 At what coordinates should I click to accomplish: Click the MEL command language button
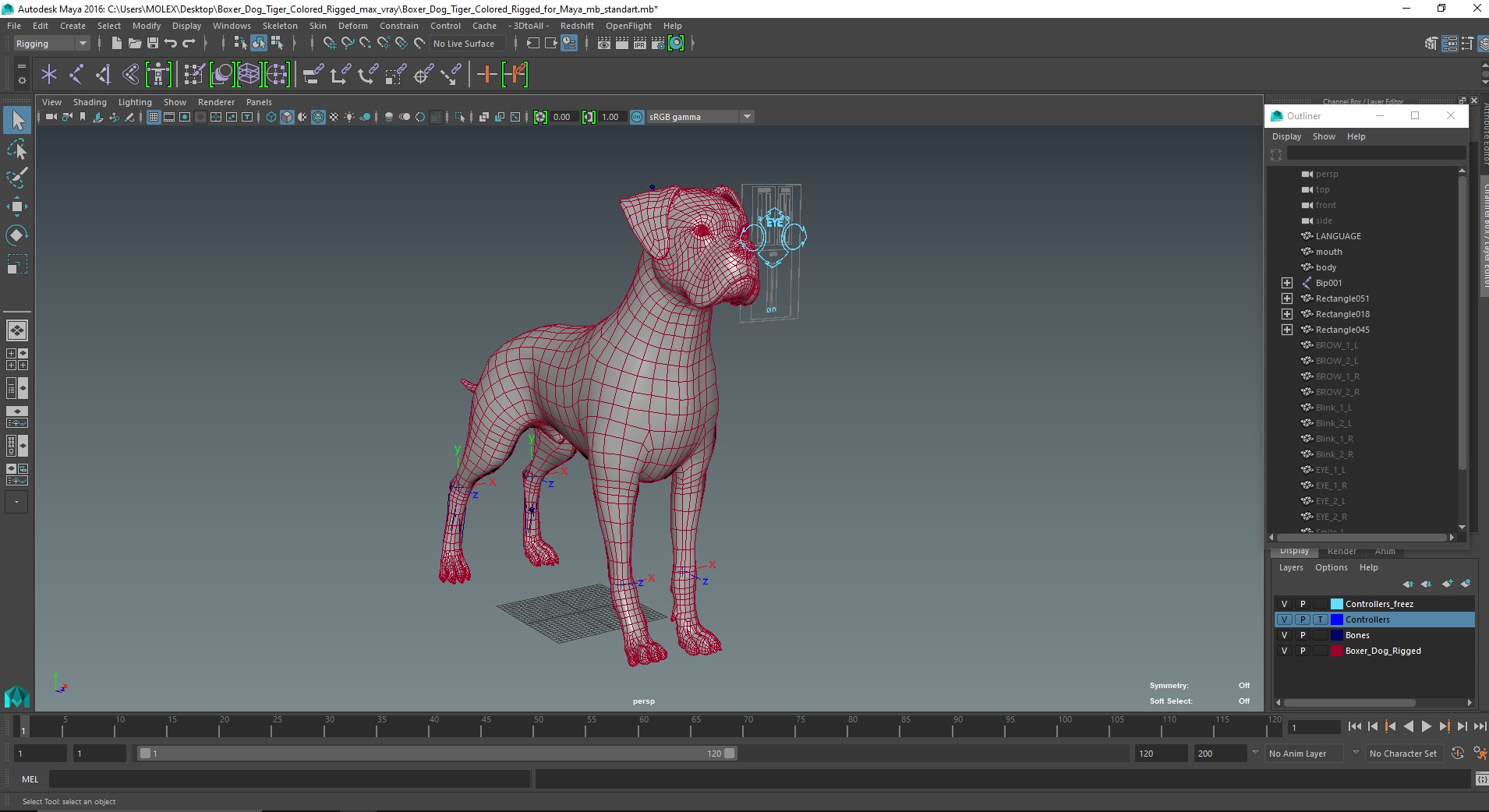(x=30, y=779)
